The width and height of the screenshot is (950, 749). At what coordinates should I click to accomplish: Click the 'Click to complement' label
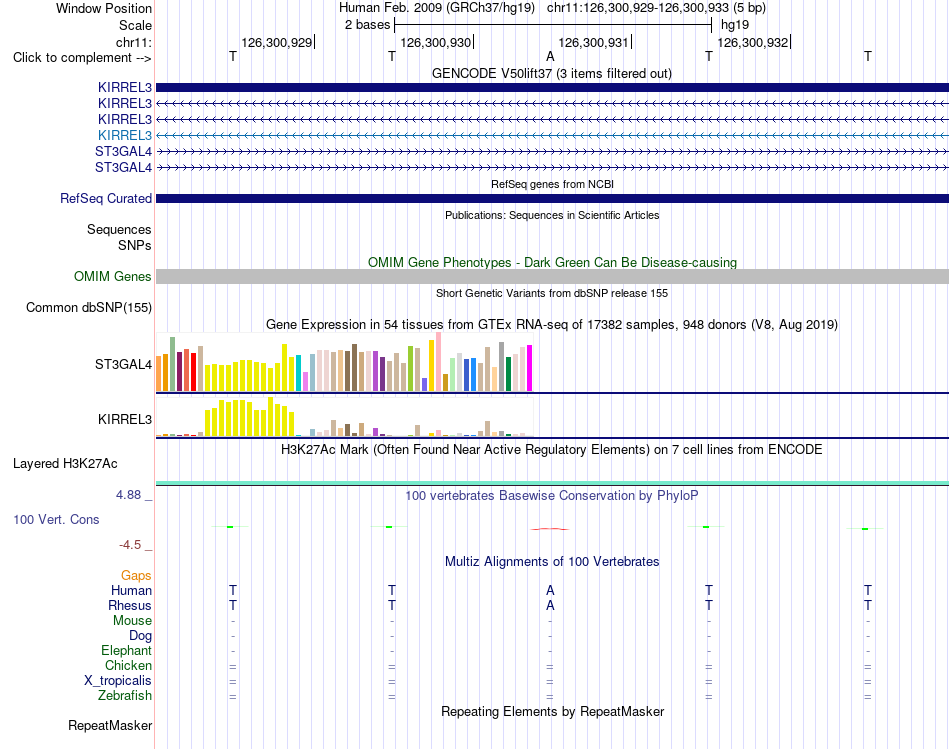pyautogui.click(x=82, y=58)
